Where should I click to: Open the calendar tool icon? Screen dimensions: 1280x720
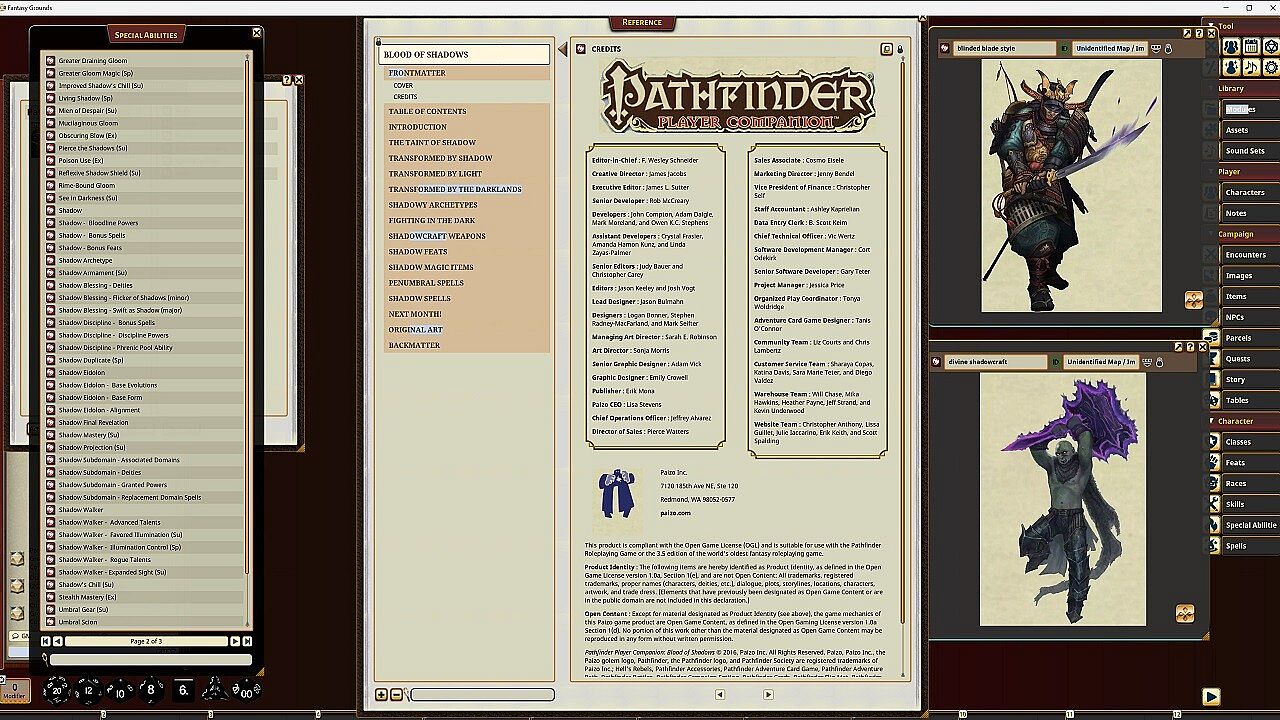[x=1250, y=47]
